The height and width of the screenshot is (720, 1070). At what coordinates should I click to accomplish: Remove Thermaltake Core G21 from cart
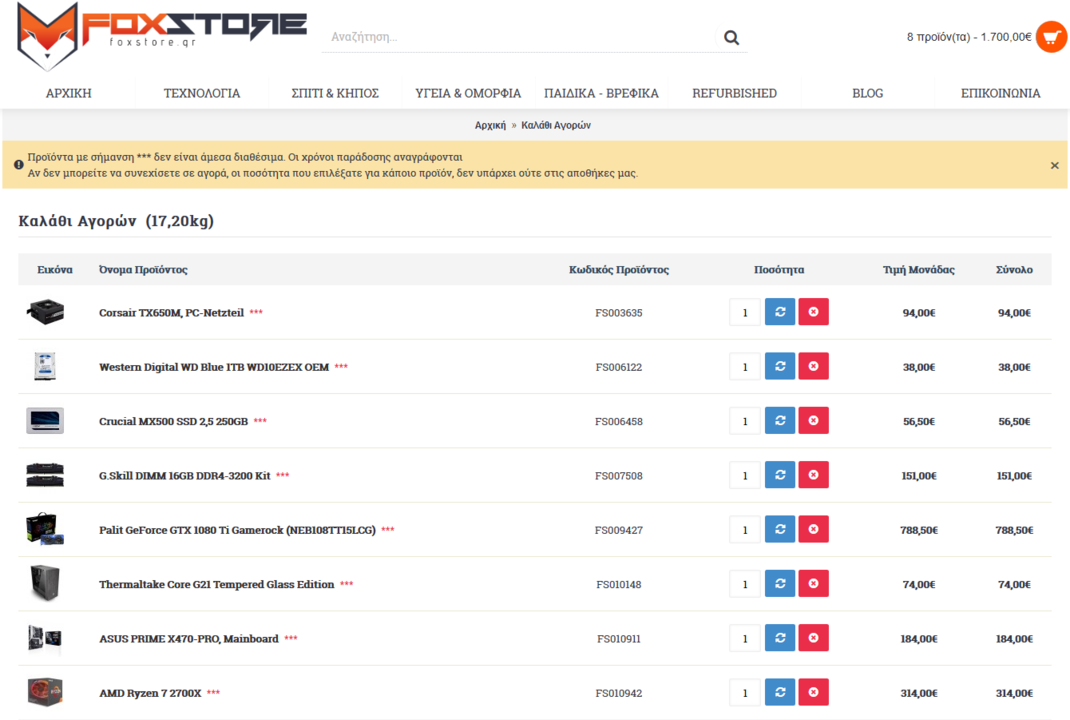pyautogui.click(x=813, y=584)
